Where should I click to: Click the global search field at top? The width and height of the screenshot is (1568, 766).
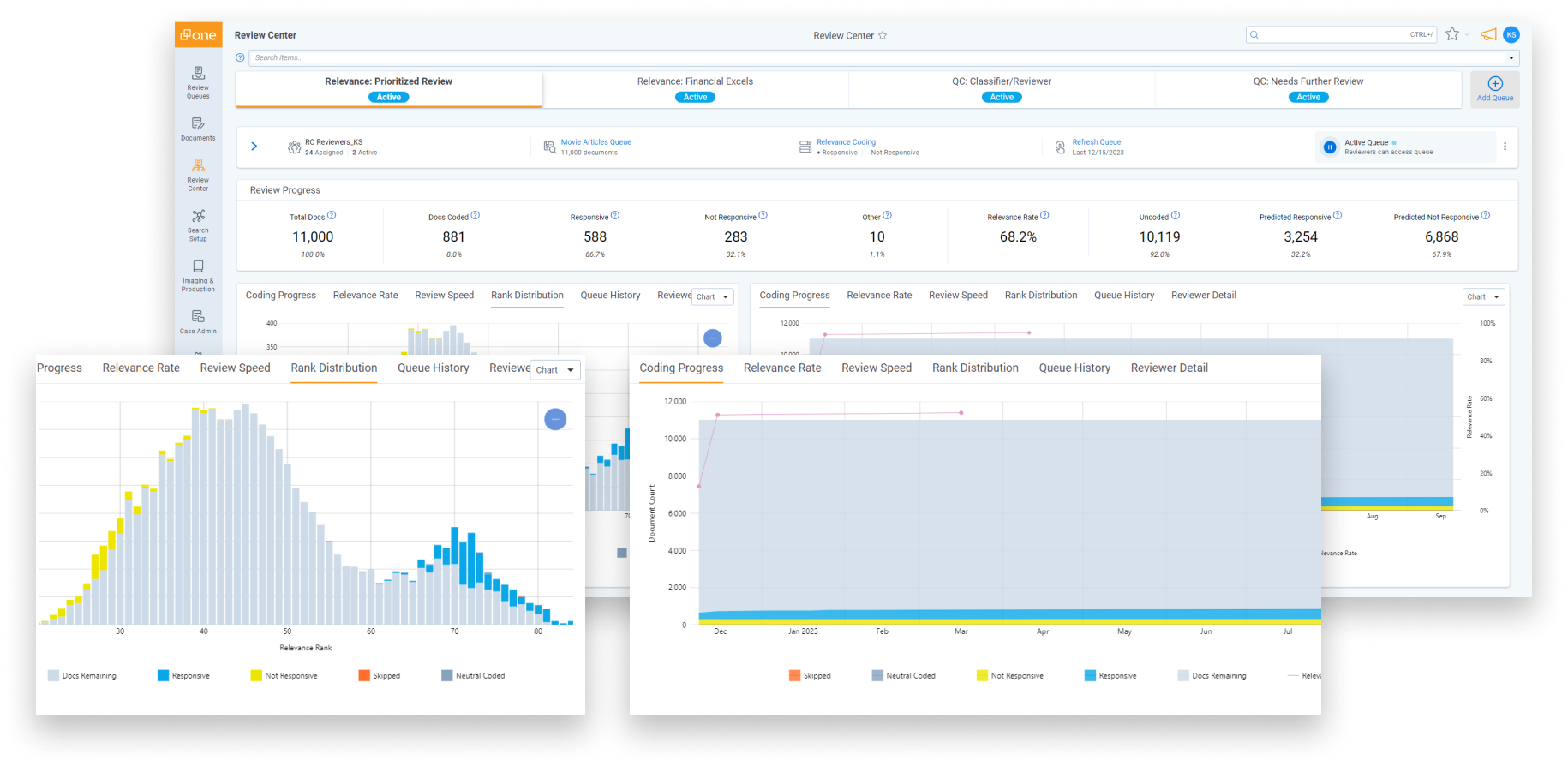pos(1341,34)
